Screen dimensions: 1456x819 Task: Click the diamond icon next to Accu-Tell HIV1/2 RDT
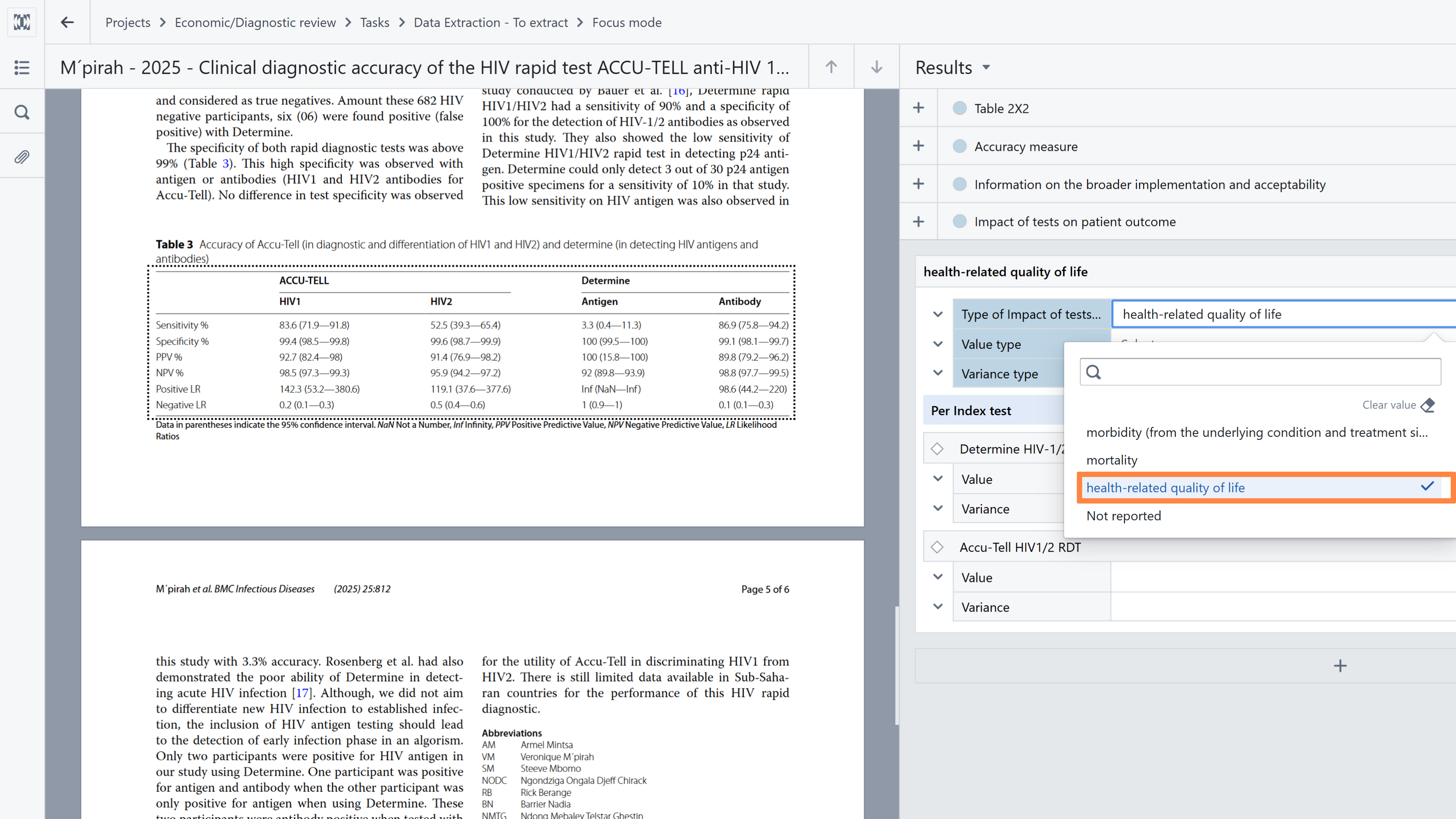tap(937, 547)
